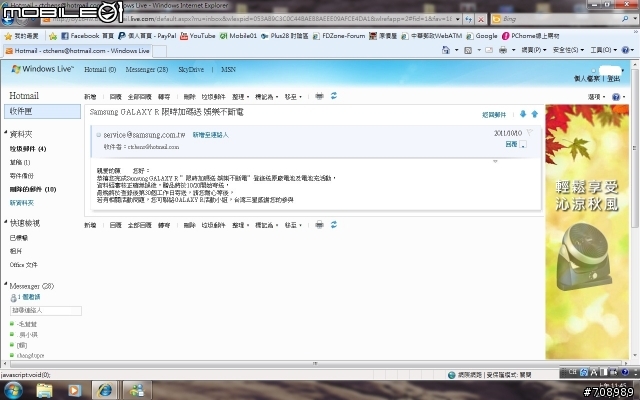640x400 pixels.
Task: Select the Hotmail browser tab
Action: [x=77, y=51]
